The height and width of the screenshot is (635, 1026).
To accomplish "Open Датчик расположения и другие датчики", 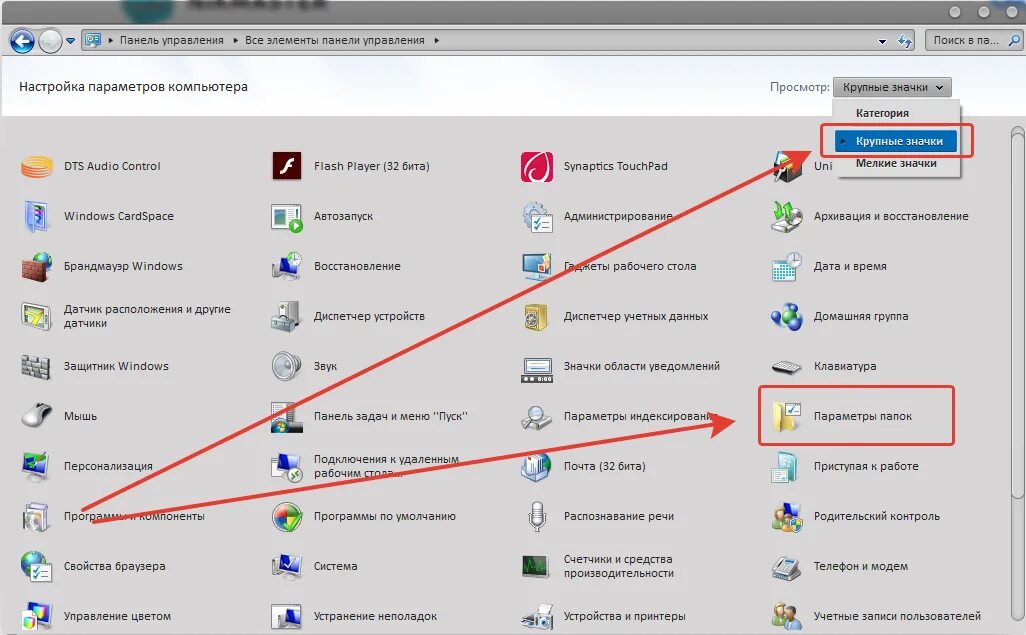I will pyautogui.click(x=147, y=316).
